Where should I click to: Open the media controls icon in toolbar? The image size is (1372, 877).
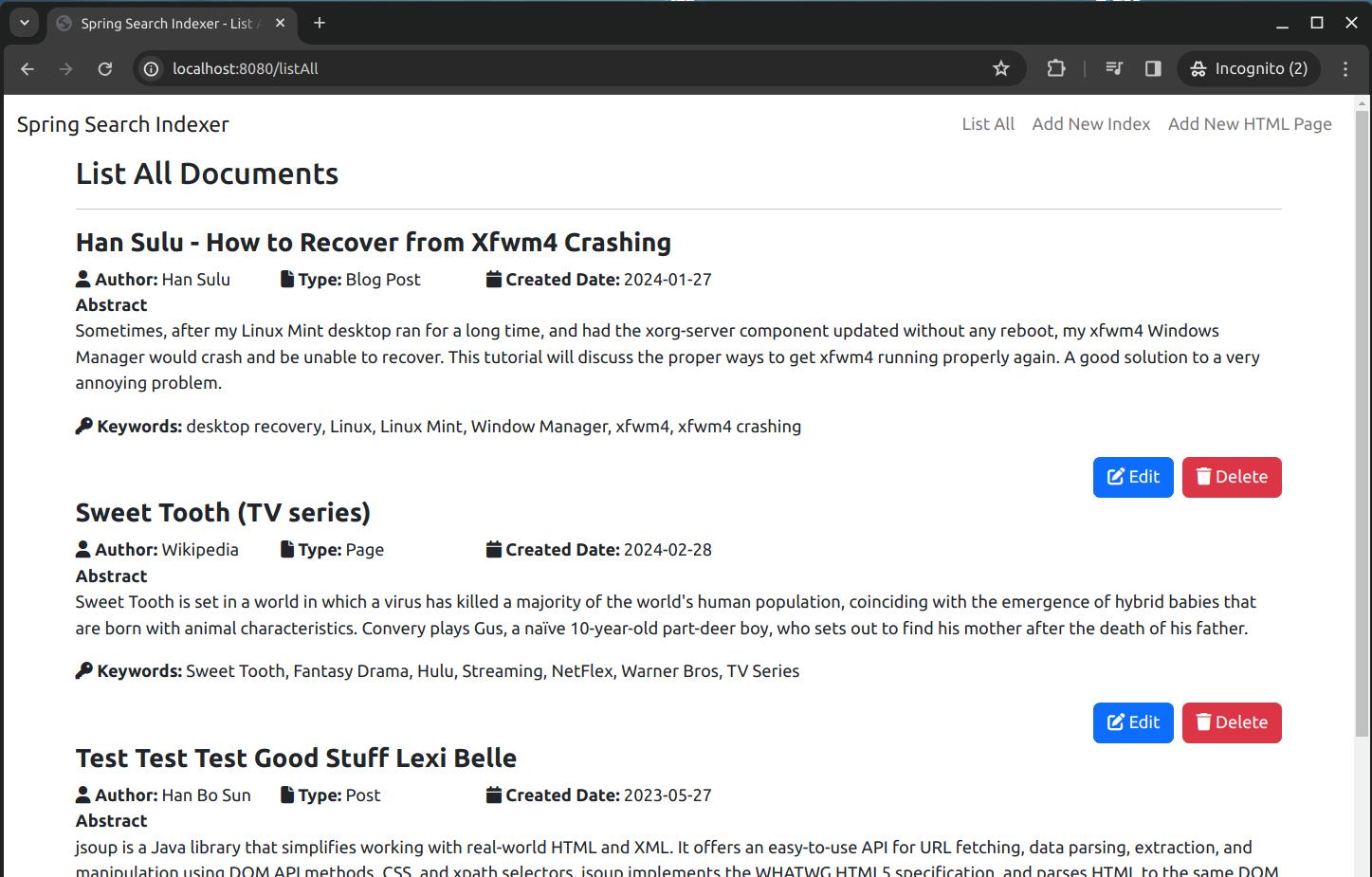tap(1114, 68)
